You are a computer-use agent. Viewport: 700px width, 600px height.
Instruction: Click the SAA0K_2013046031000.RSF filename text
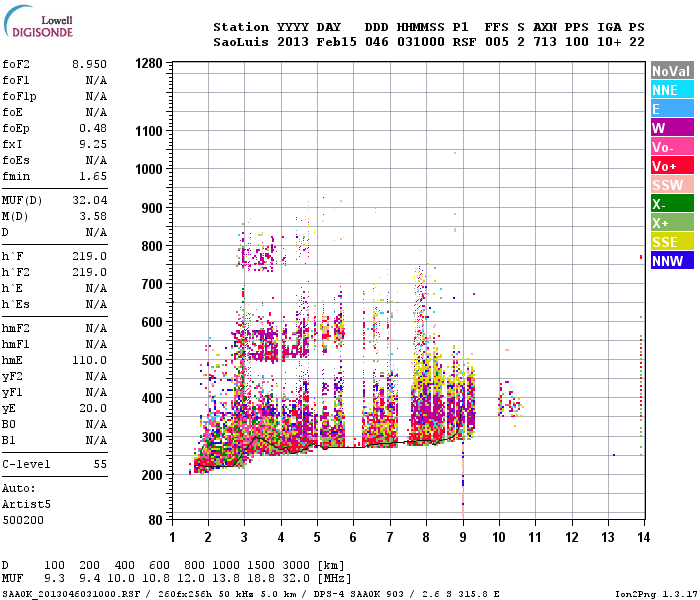click(x=71, y=594)
